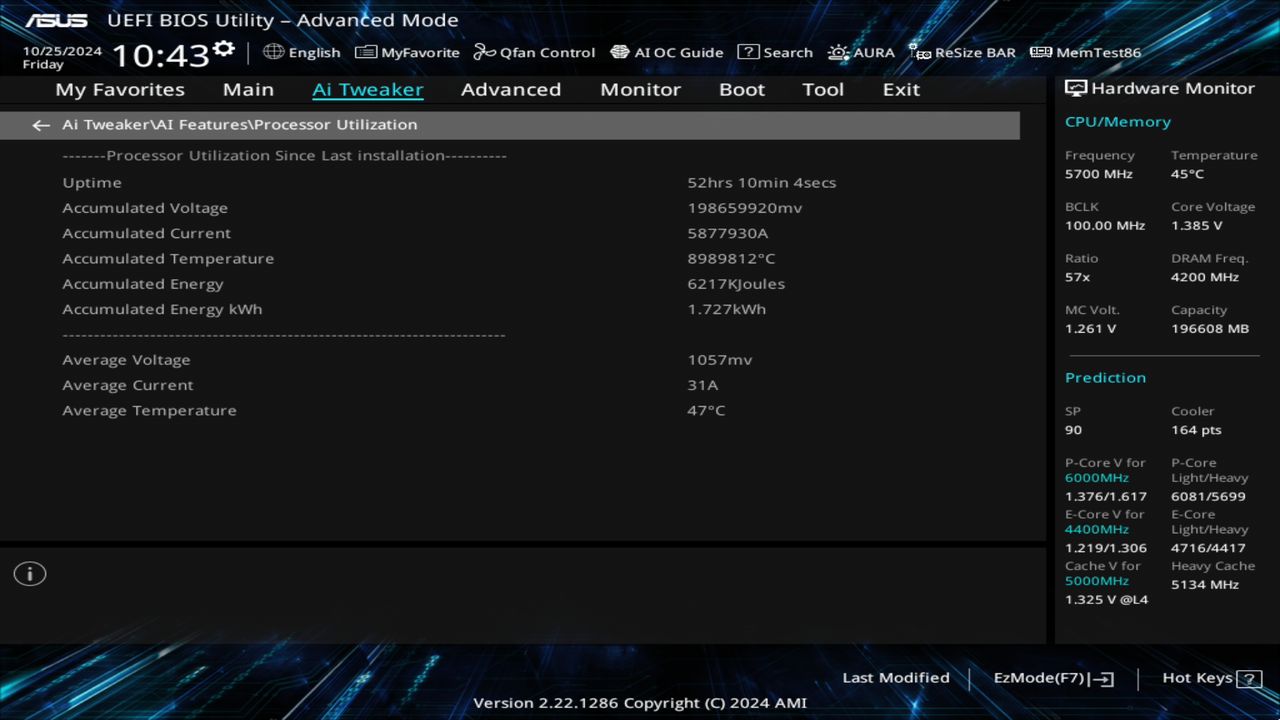Open AURA lighting settings
Screen dimensions: 1280x720
(x=861, y=52)
